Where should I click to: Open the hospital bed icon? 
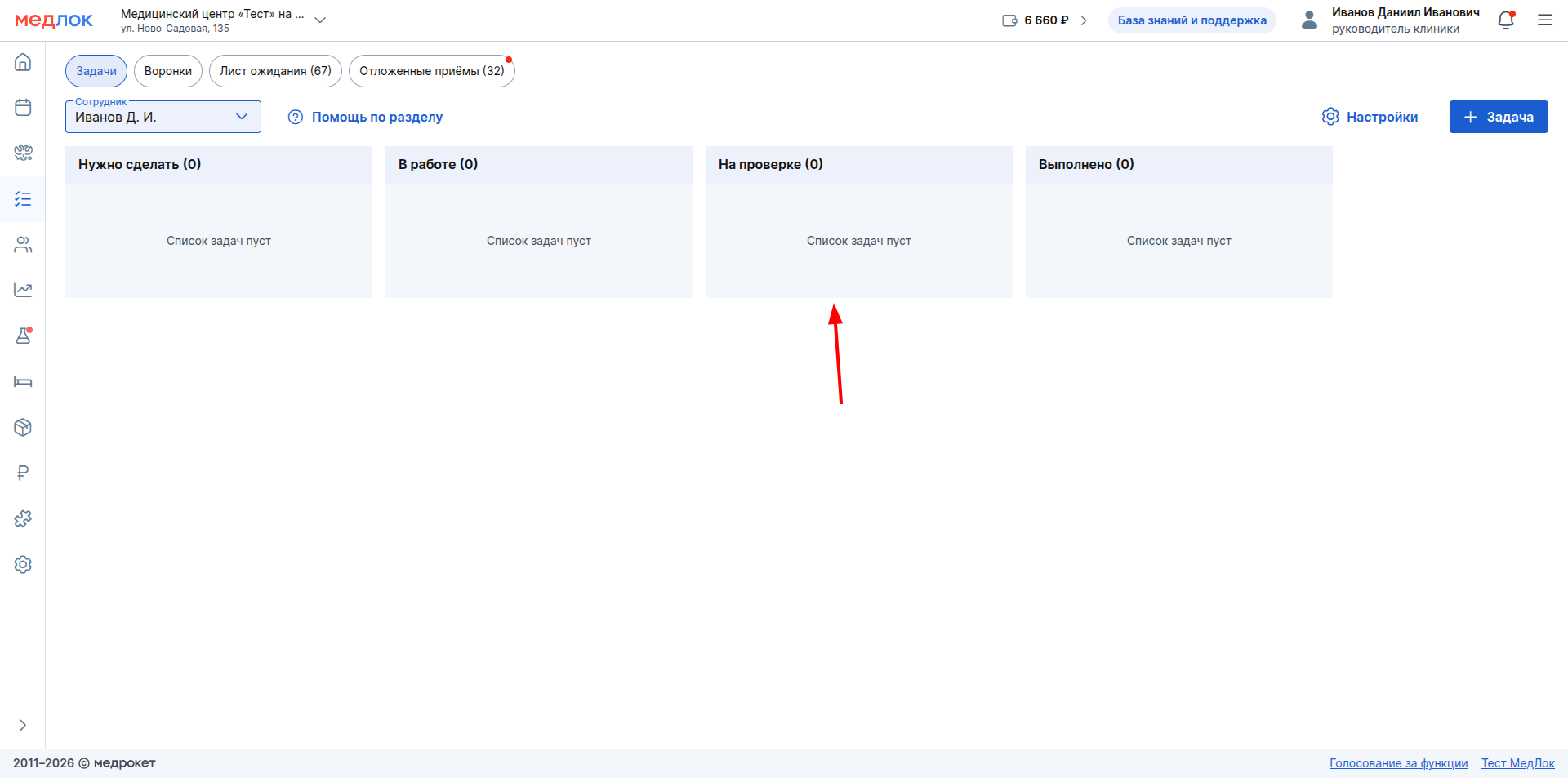pos(23,382)
